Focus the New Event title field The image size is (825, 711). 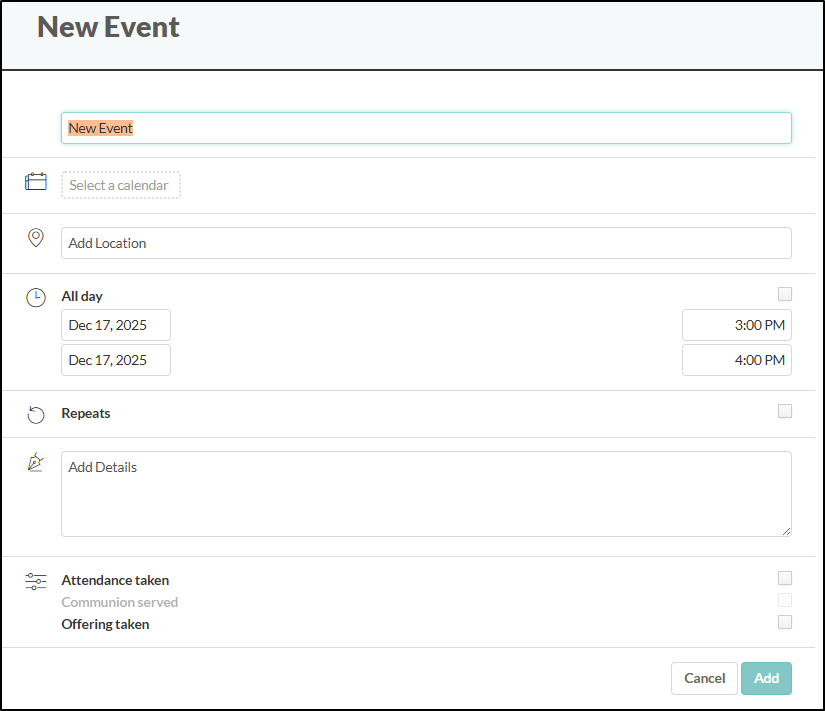426,128
